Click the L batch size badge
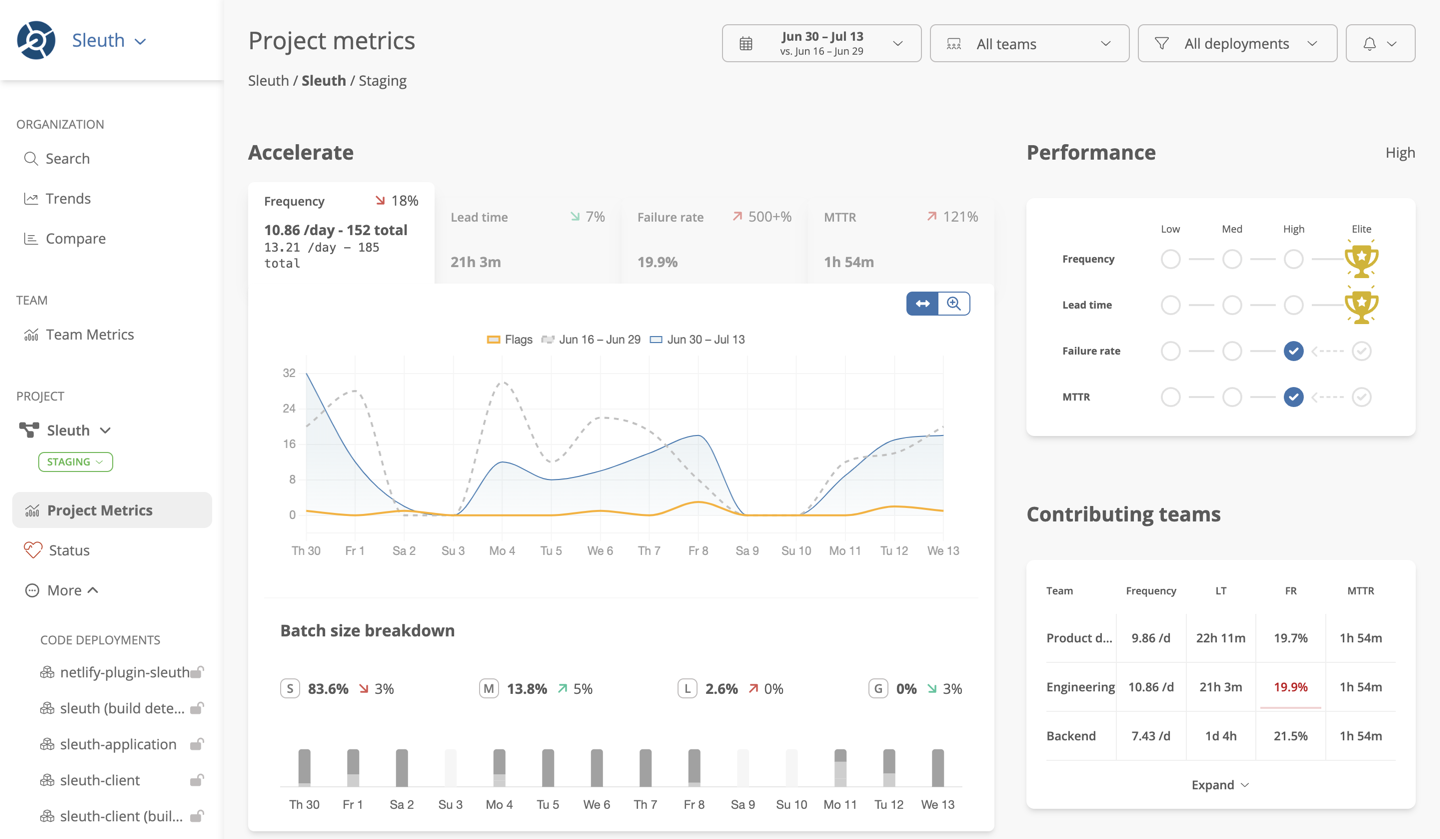This screenshot has height=839, width=1440. pos(687,689)
